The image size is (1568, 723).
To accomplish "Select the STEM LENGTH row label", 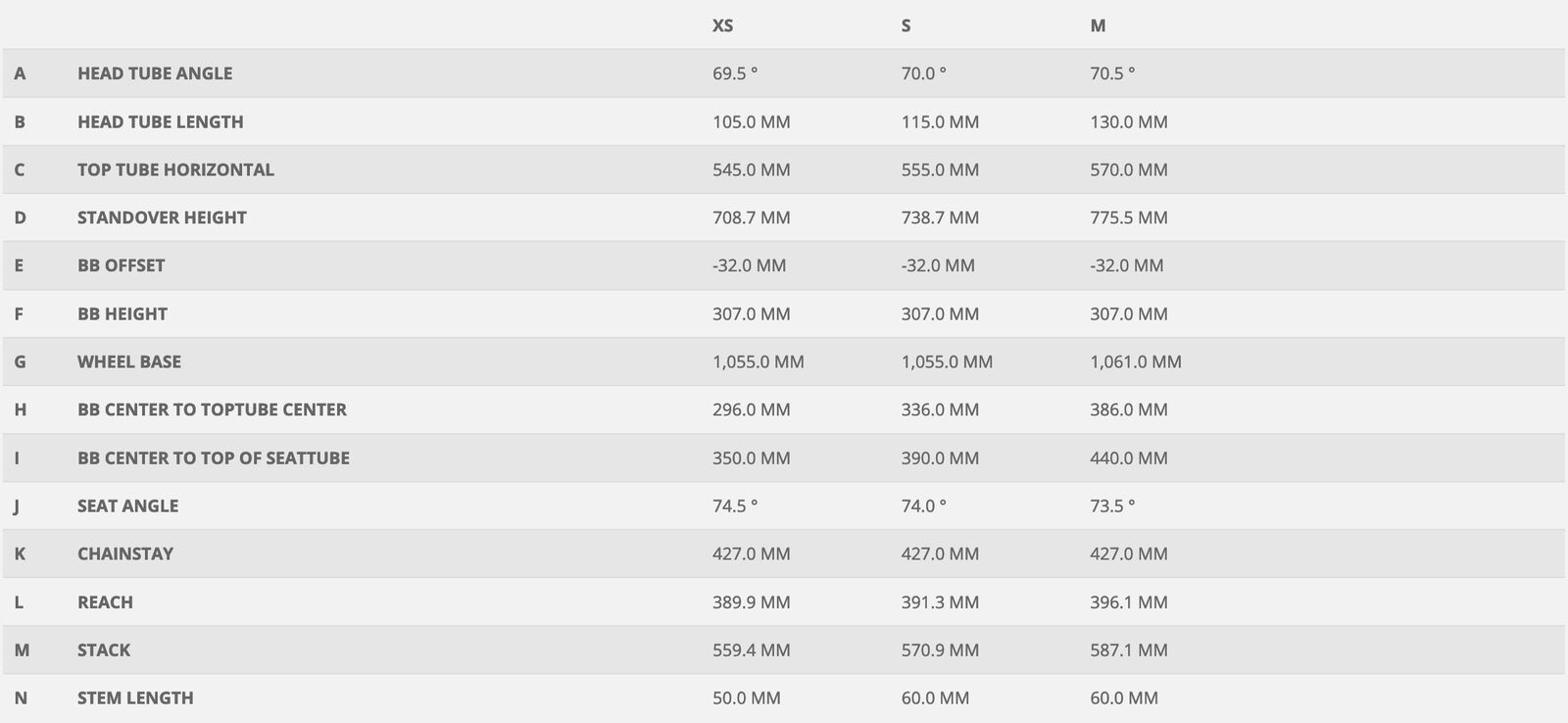I will (x=135, y=699).
